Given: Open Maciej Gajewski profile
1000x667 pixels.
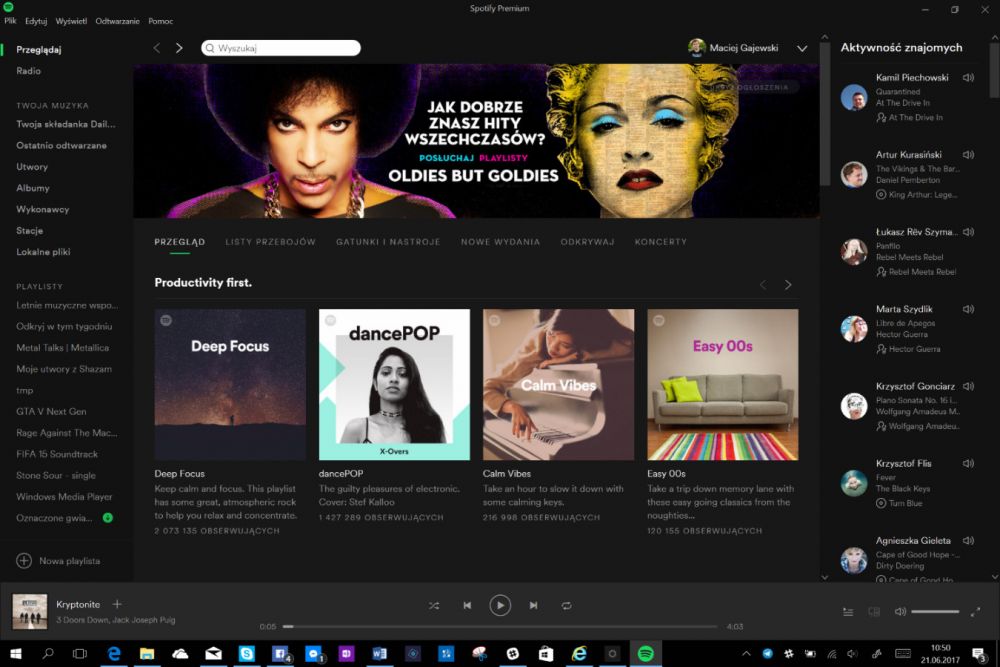Looking at the screenshot, I should (733, 48).
